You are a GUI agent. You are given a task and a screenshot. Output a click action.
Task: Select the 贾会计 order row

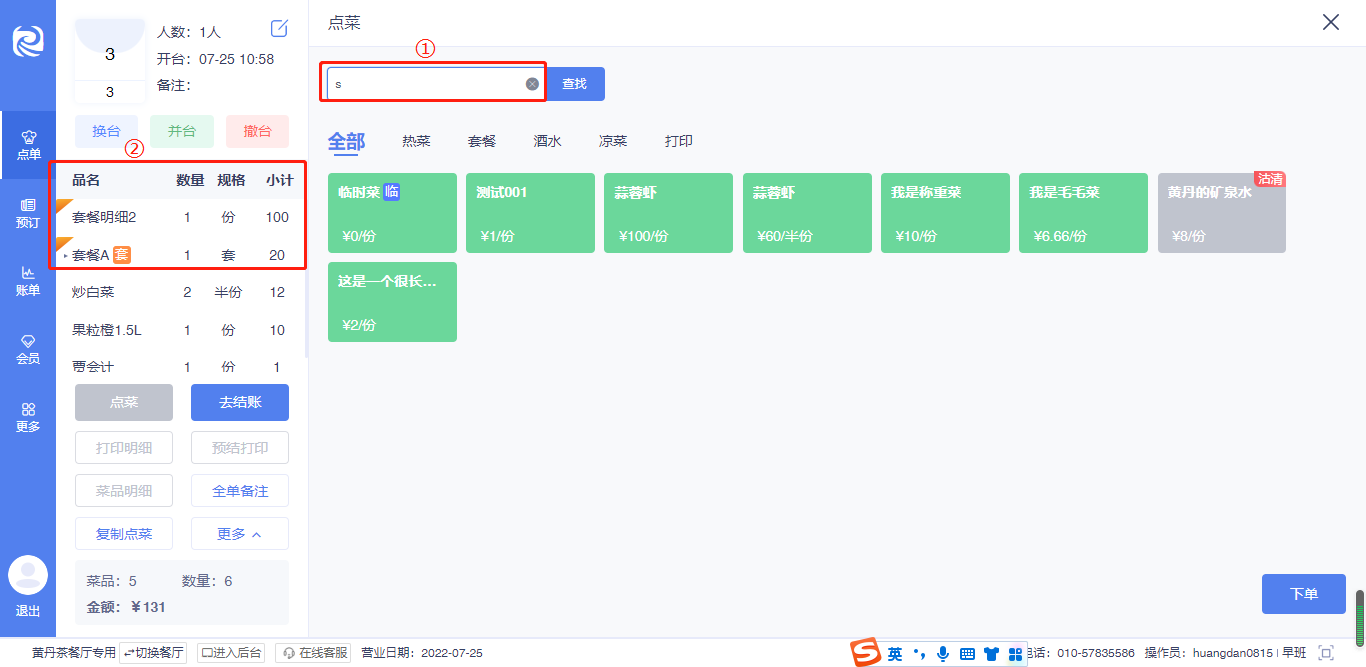pos(180,367)
